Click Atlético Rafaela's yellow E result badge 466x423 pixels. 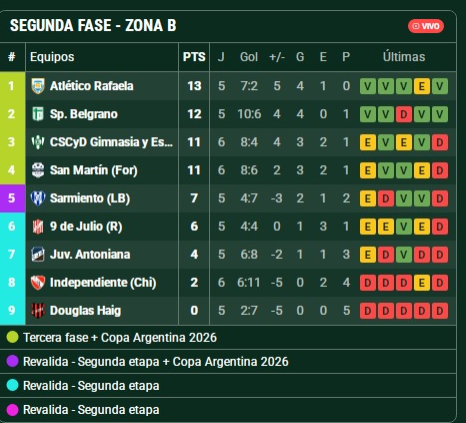(422, 86)
